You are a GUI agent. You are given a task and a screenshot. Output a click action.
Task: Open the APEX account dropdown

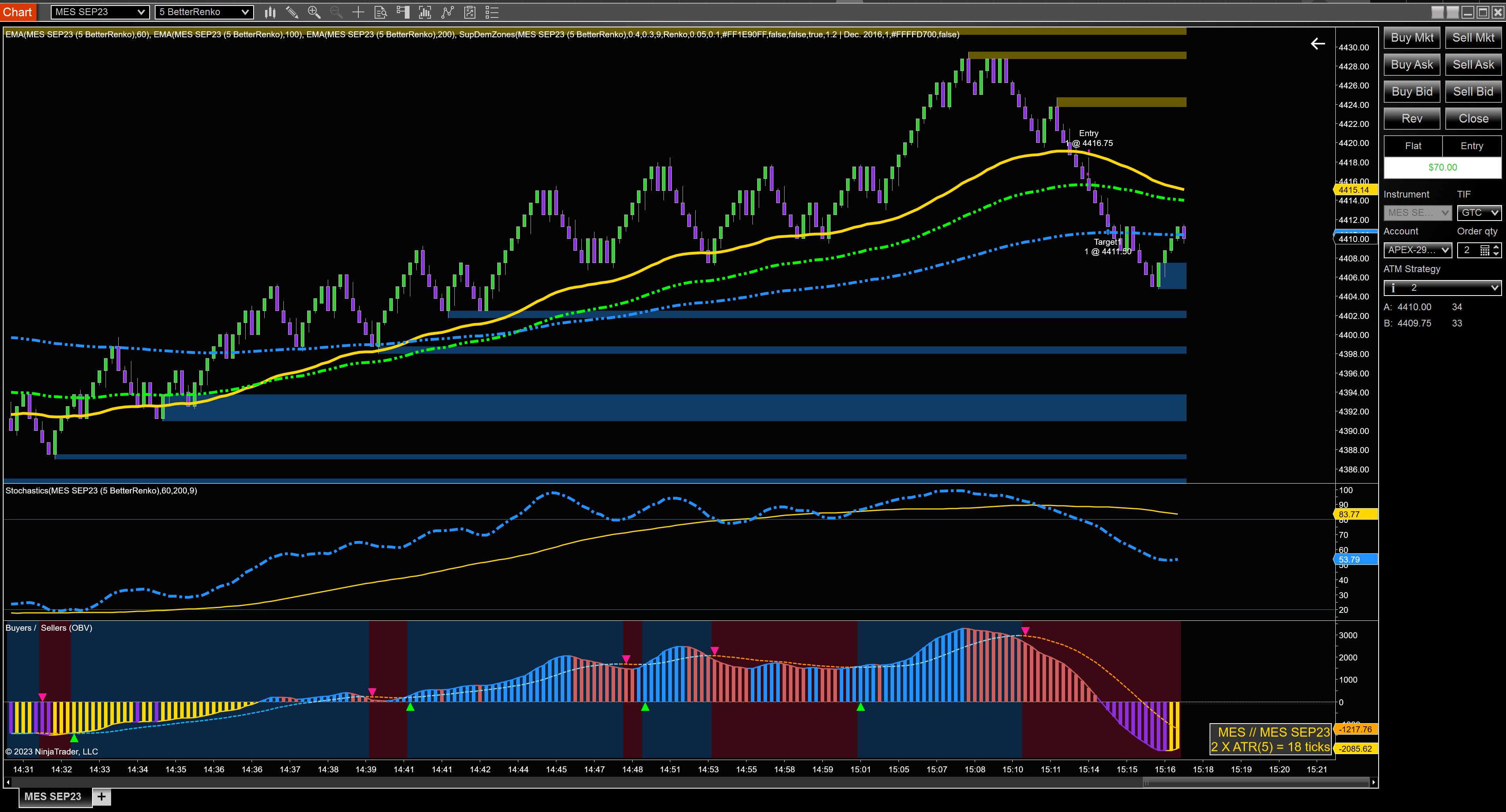tap(1418, 250)
